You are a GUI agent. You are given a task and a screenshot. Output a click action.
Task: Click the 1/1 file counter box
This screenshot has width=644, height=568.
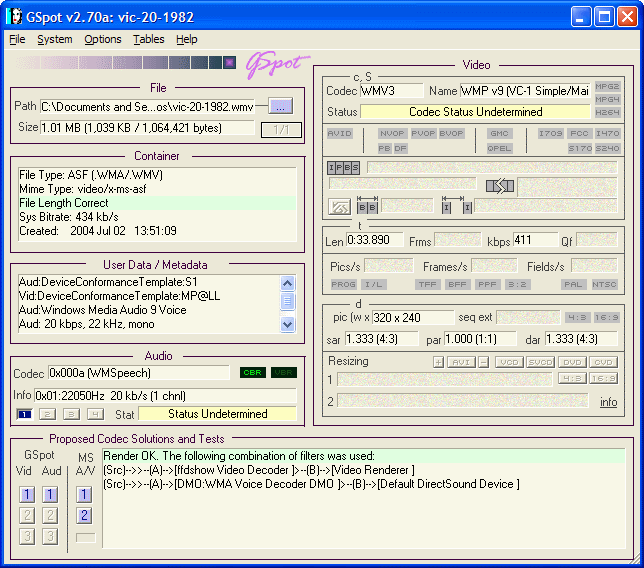(x=280, y=129)
